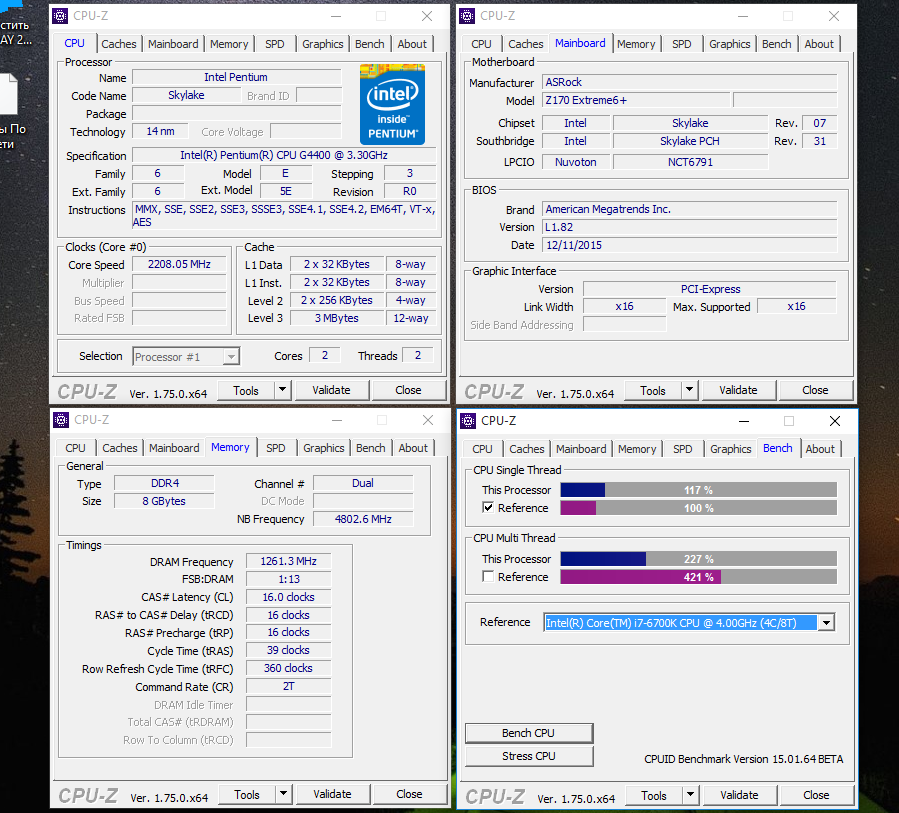899x813 pixels.
Task: Click the Code Name Skylake value
Action: coord(186,95)
